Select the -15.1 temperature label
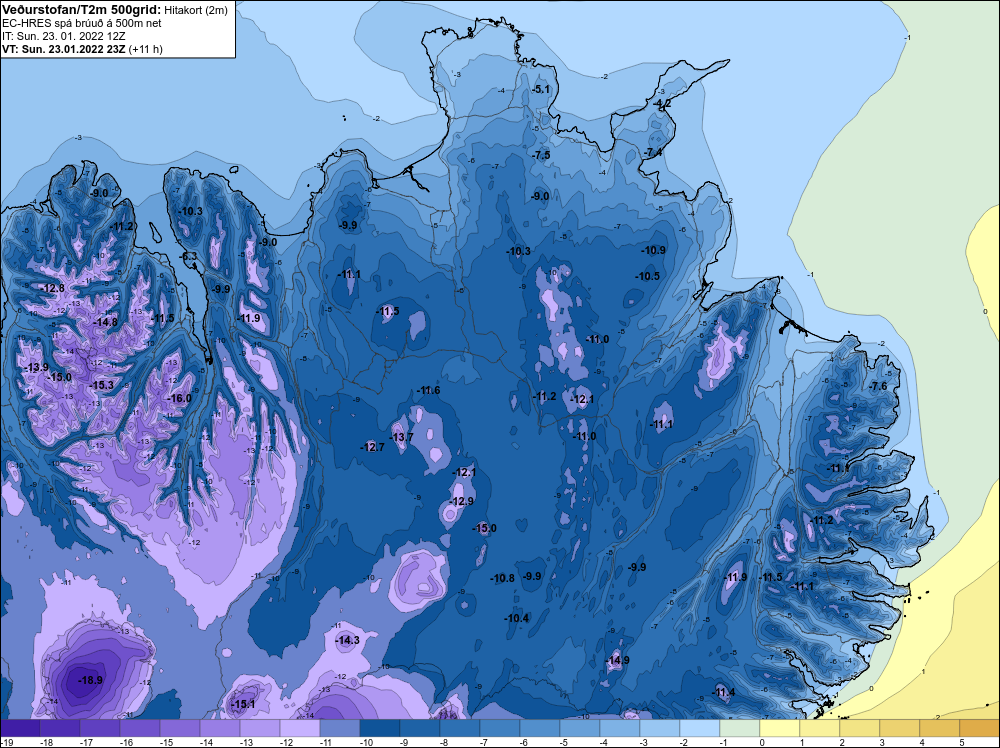The height and width of the screenshot is (748, 1000). pyautogui.click(x=242, y=705)
